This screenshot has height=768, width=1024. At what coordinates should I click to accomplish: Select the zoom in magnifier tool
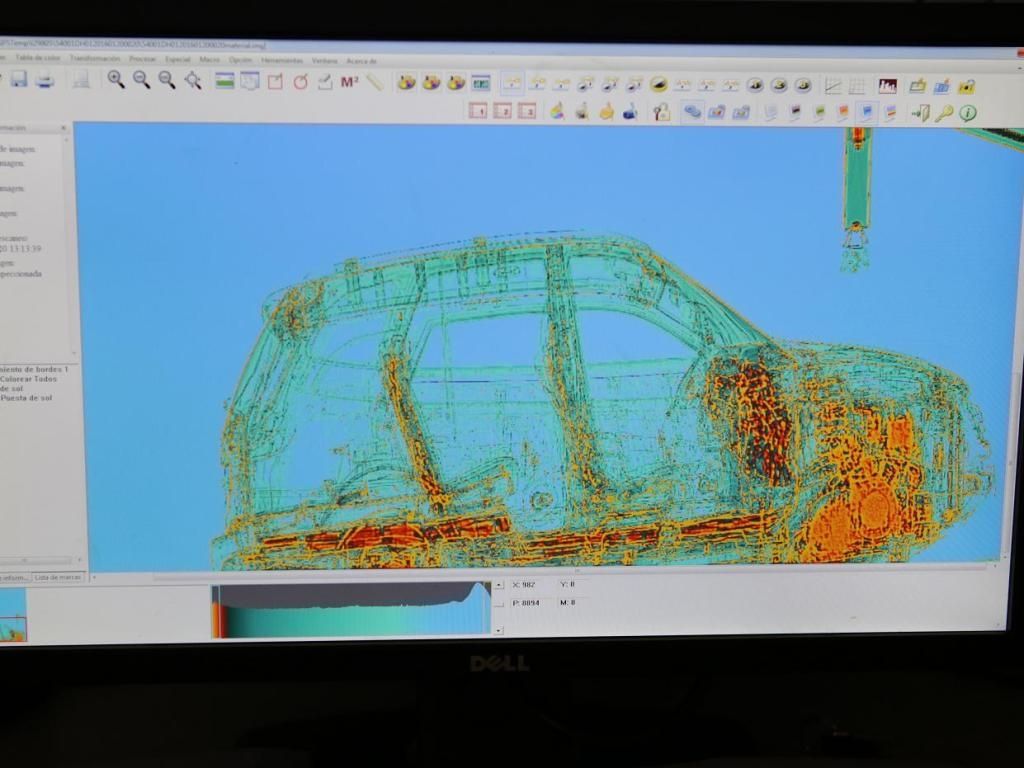(116, 80)
